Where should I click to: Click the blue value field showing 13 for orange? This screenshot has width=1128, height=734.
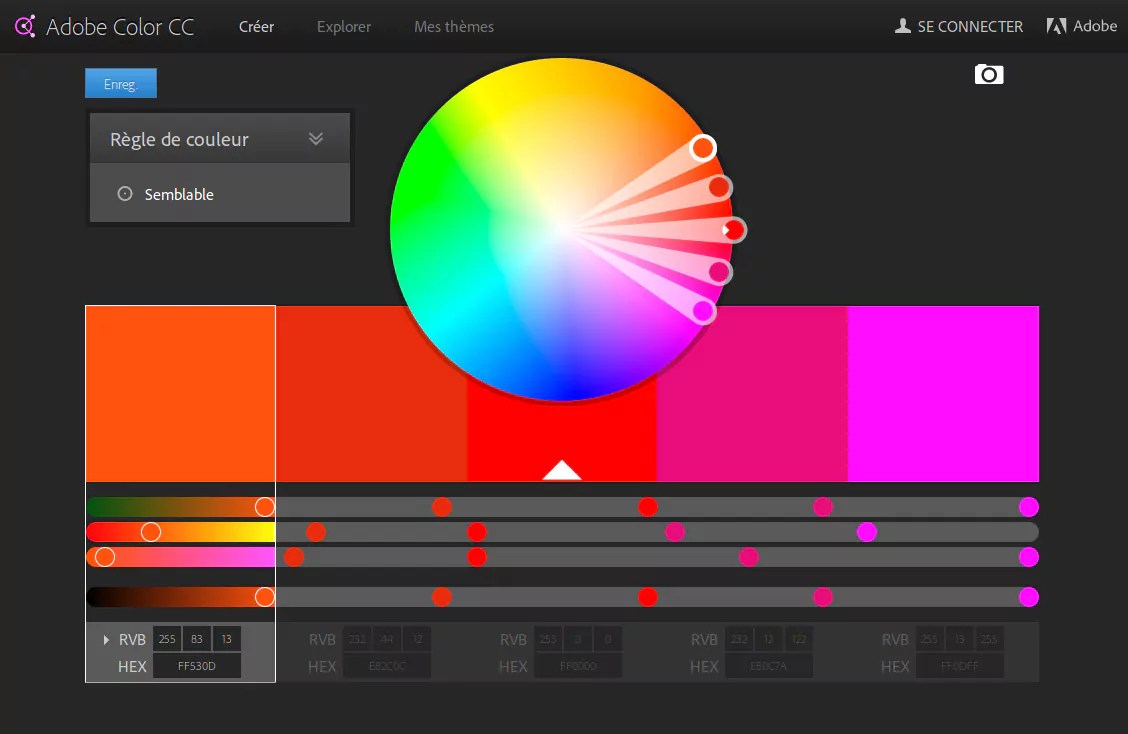pyautogui.click(x=227, y=639)
